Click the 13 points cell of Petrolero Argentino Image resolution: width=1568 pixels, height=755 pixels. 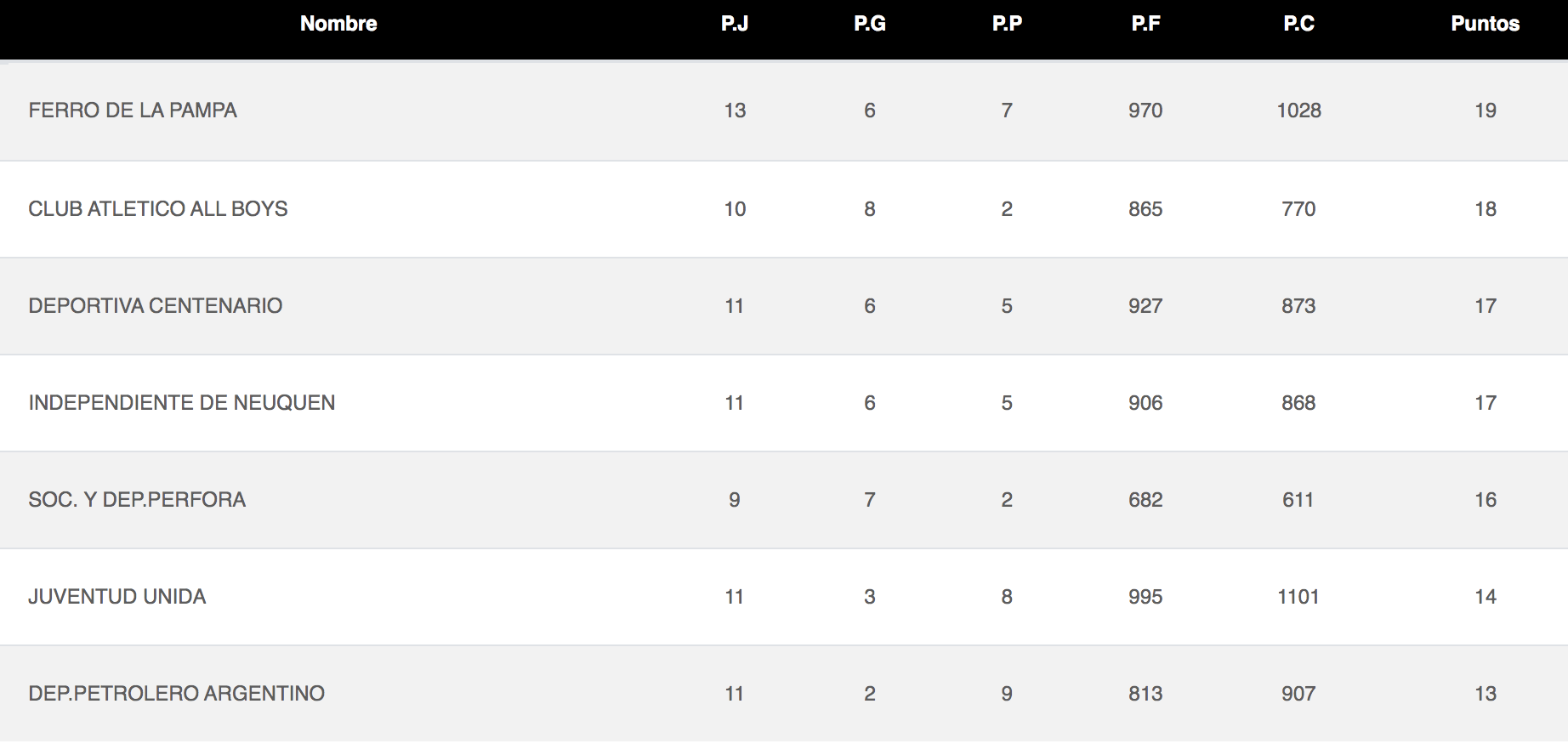click(x=1486, y=694)
